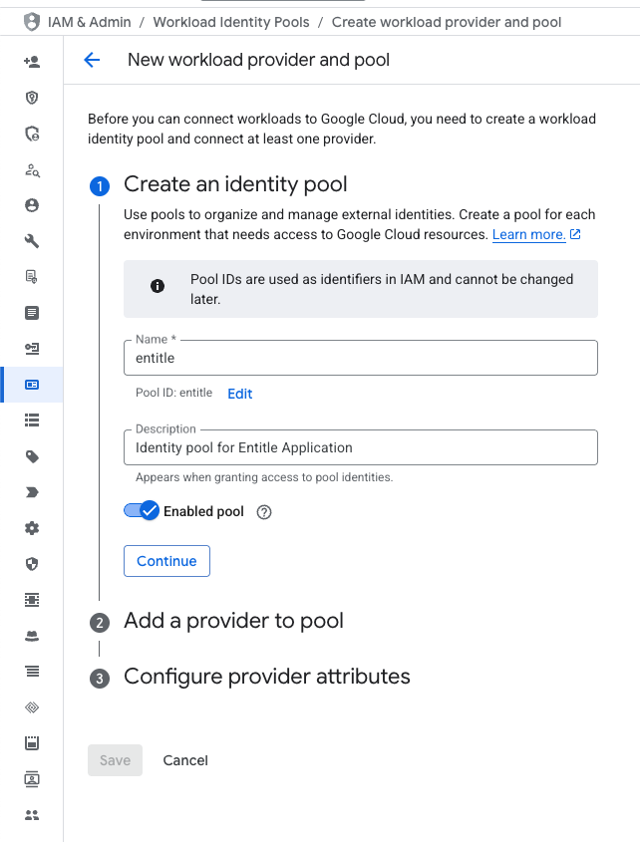Click the info icon in the Pool IDs notice
The image size is (640, 842).
point(157,286)
